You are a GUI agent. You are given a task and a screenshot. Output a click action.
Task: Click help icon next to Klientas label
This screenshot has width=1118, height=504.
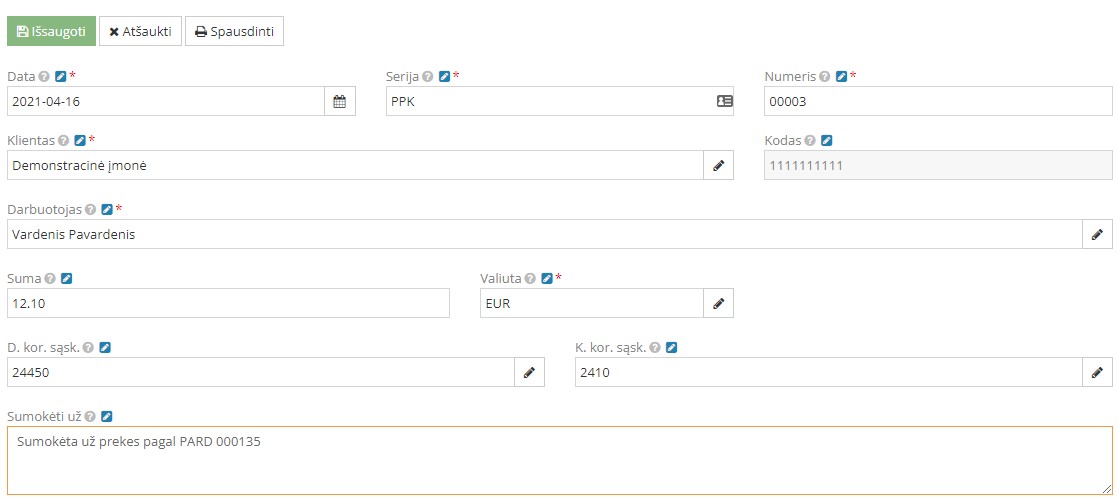(x=63, y=141)
